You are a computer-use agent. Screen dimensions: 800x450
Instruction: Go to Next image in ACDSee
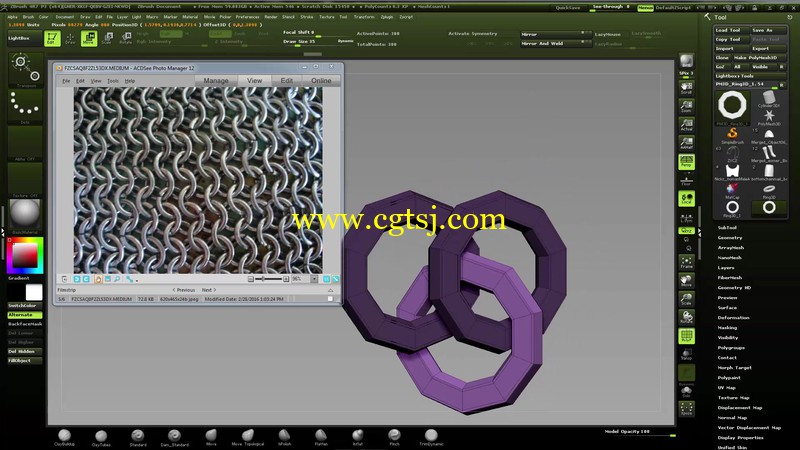tap(209, 290)
